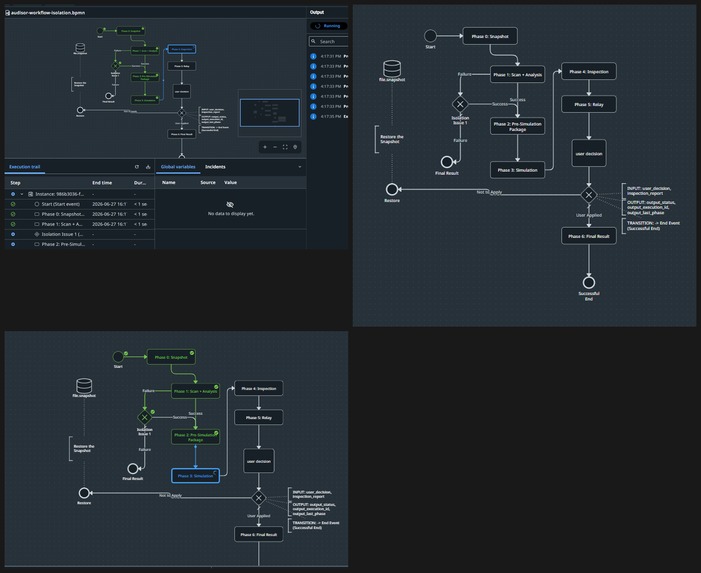The image size is (701, 573).
Task: Click the green check status icon on Start row
Action: 13,204
